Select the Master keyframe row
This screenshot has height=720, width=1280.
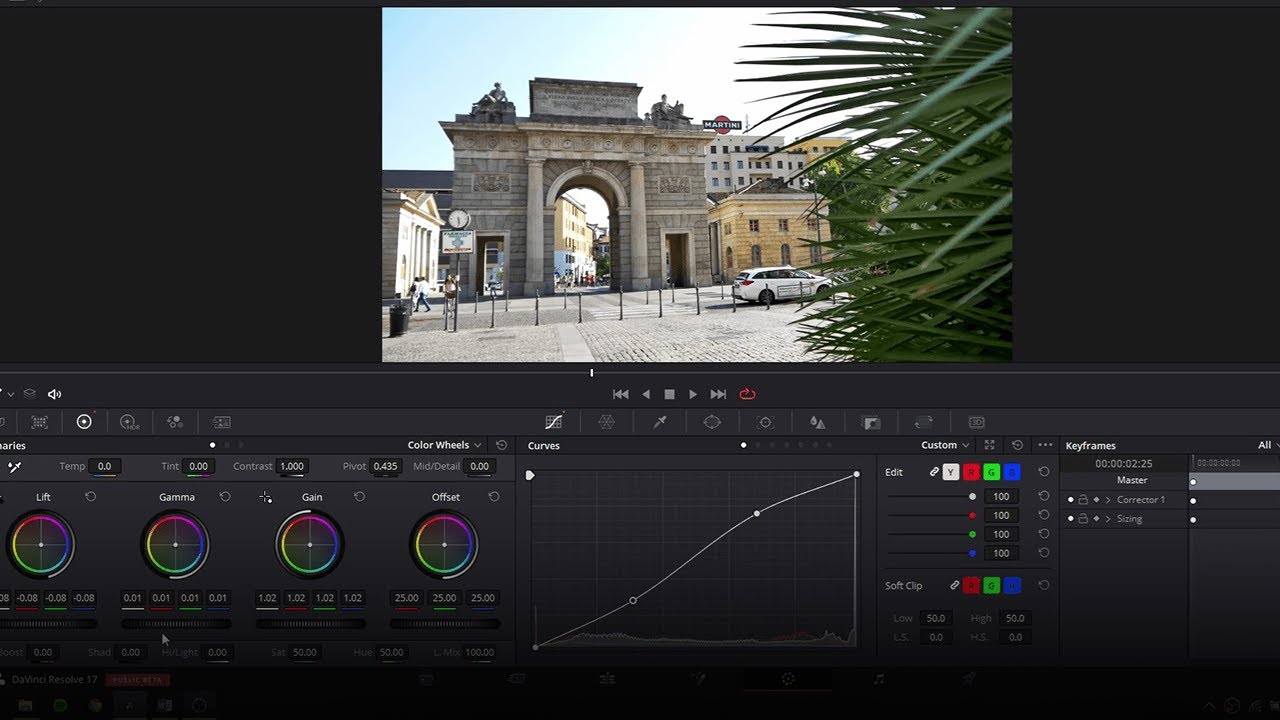(1170, 481)
